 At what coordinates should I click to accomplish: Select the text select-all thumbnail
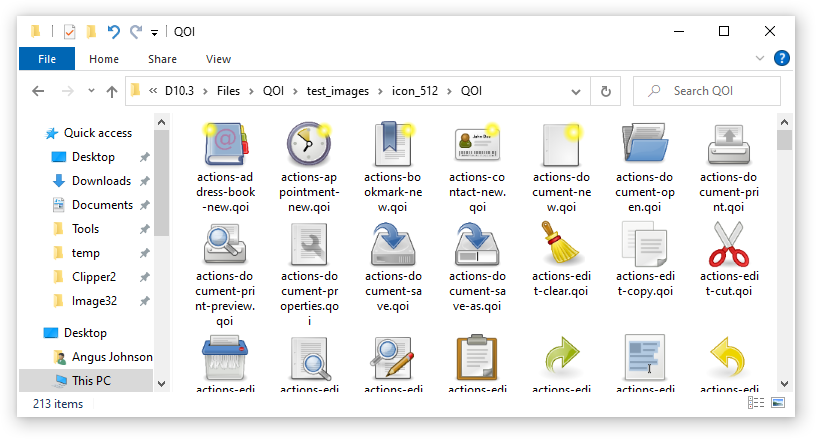(645, 357)
